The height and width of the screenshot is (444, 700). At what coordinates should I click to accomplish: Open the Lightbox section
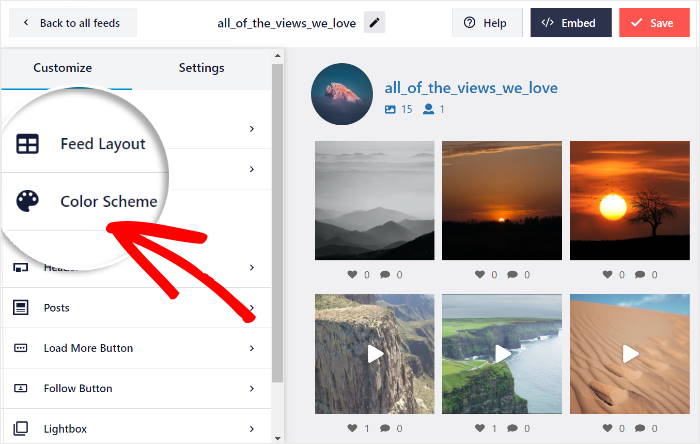click(136, 428)
